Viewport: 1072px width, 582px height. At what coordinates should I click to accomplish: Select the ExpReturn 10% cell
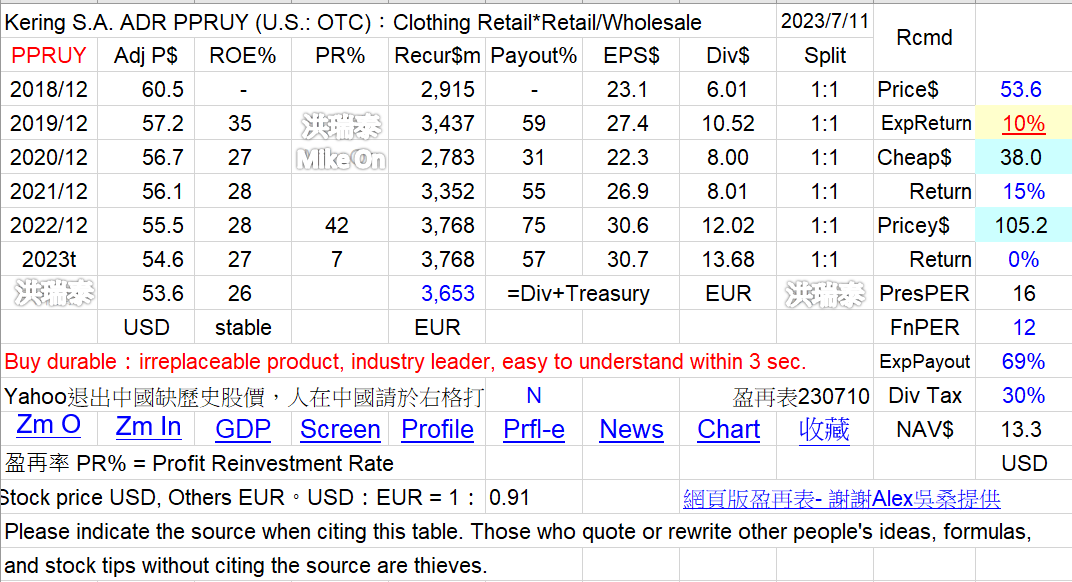1023,123
